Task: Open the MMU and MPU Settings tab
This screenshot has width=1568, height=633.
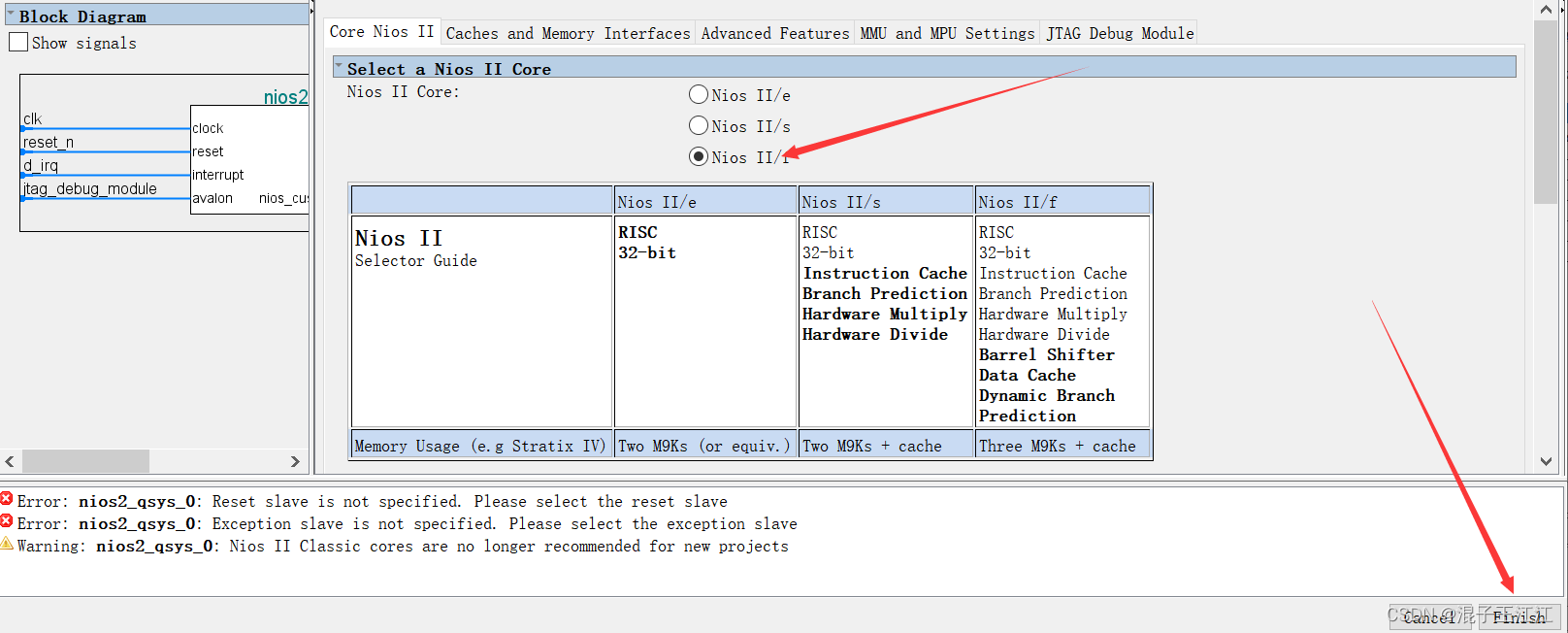Action: [947, 33]
